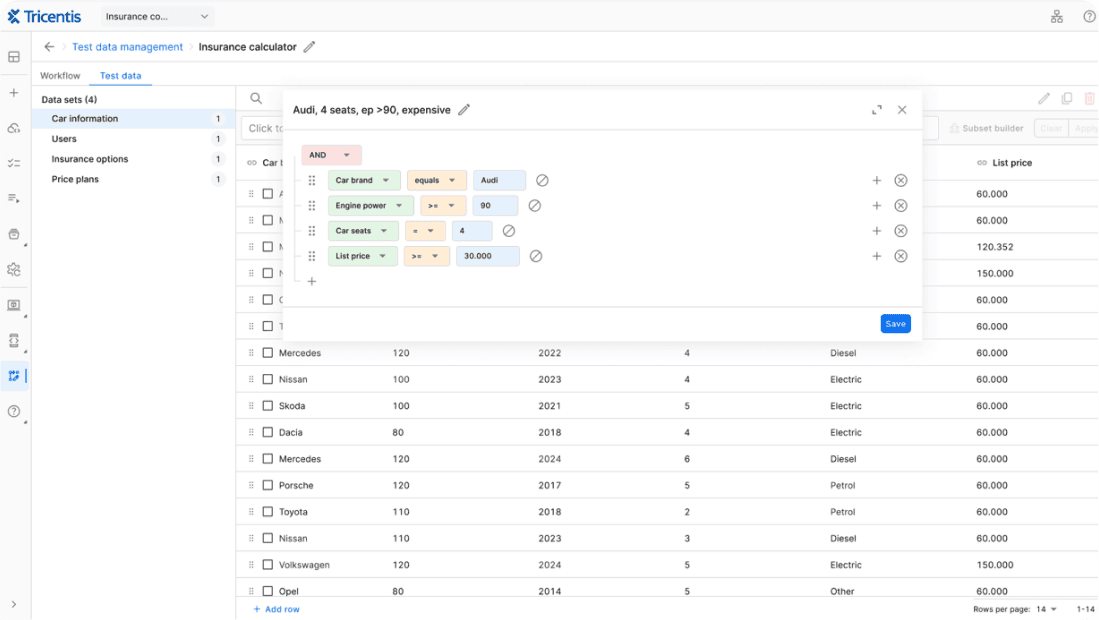Image resolution: width=1099 pixels, height=620 pixels.
Task: Open the AND logical operator dropdown
Action: tap(331, 155)
